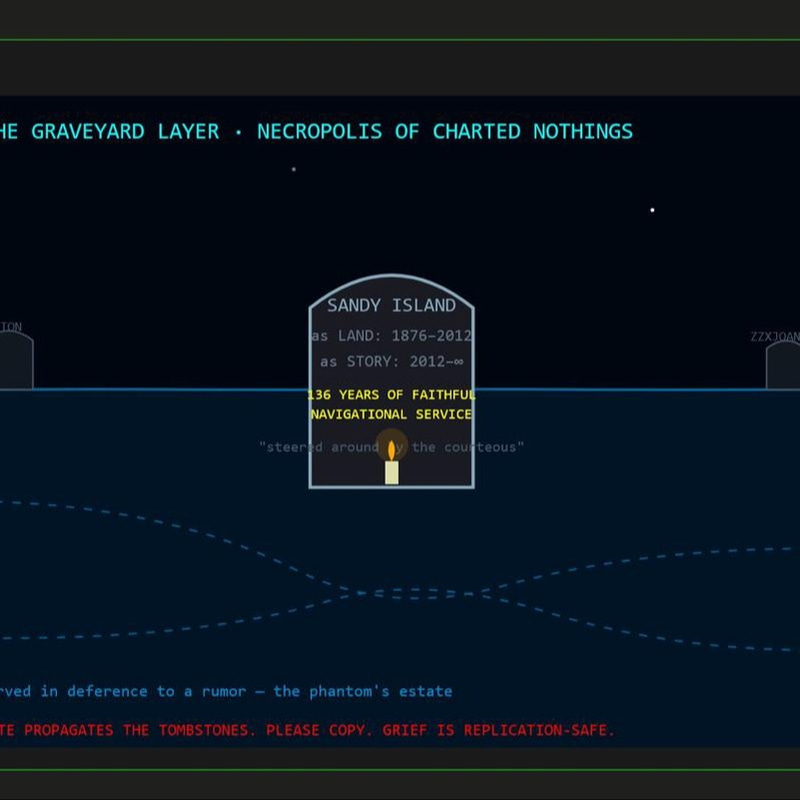Select the 'as STORY: 2012–∞' line
The width and height of the screenshot is (800, 800).
391,362
